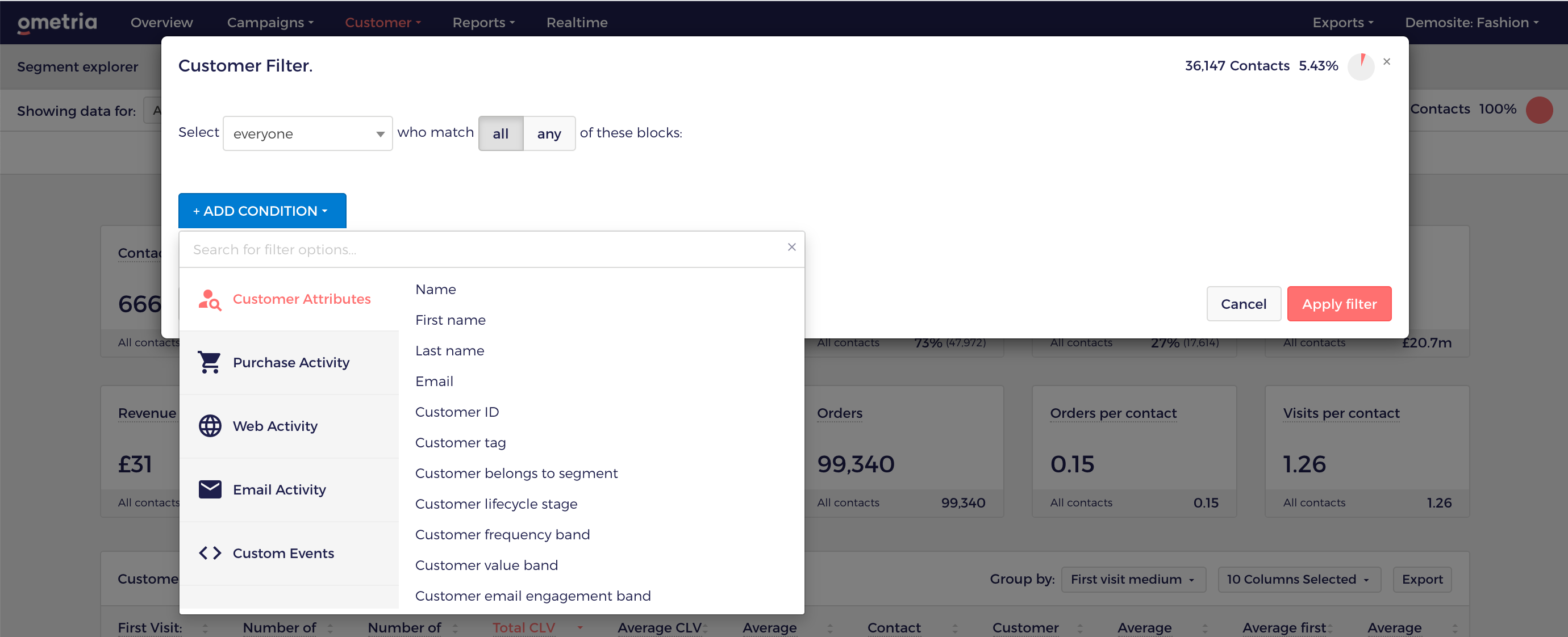
Task: Sort by Total CLV column arrow
Action: pyautogui.click(x=580, y=627)
